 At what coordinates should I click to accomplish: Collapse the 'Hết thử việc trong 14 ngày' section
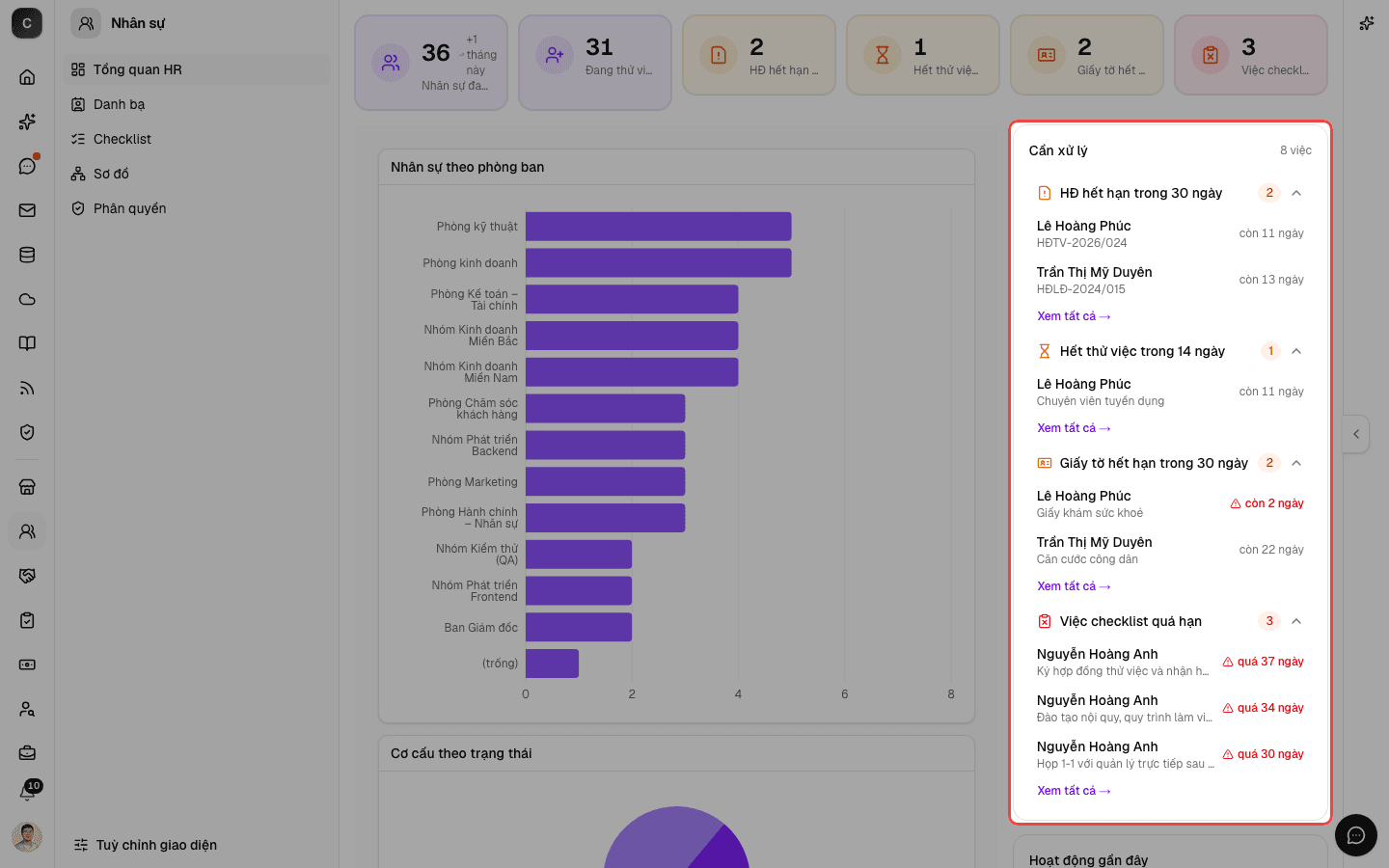click(x=1296, y=351)
